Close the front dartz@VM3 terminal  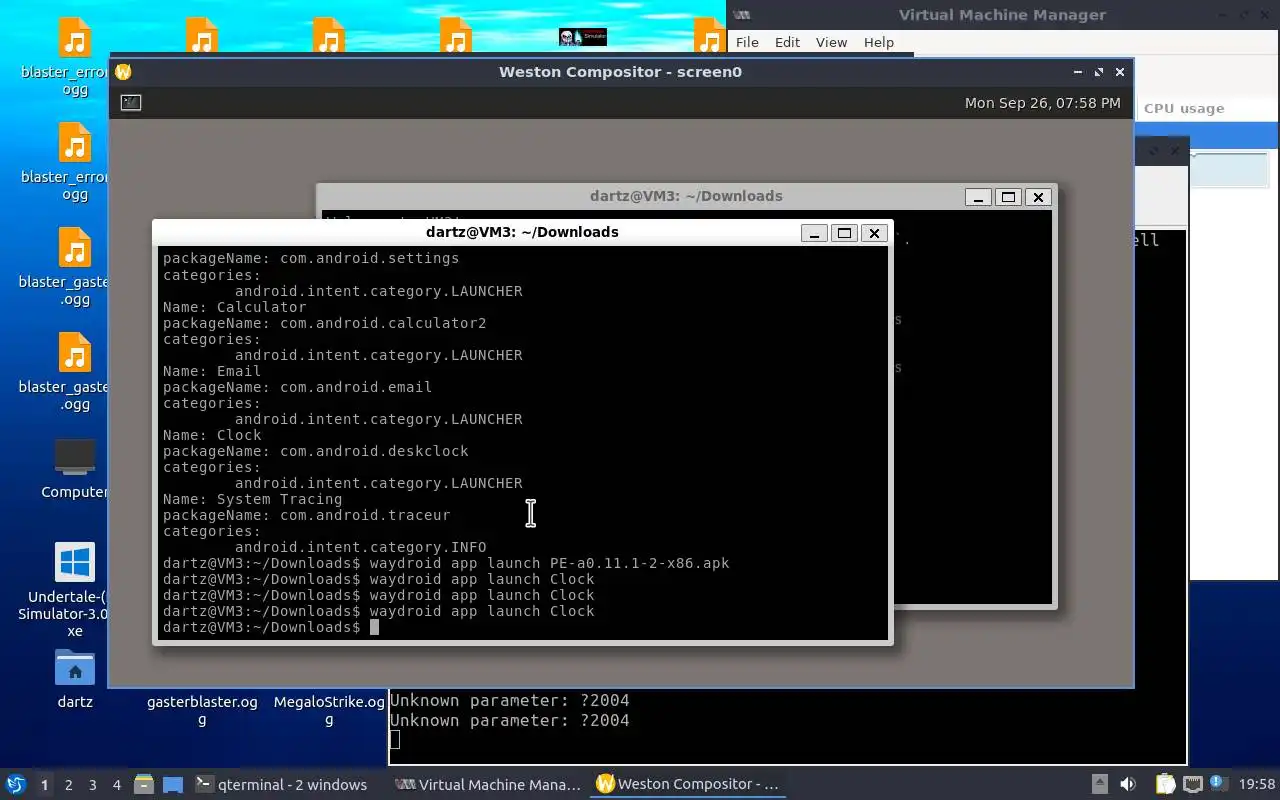pos(874,233)
